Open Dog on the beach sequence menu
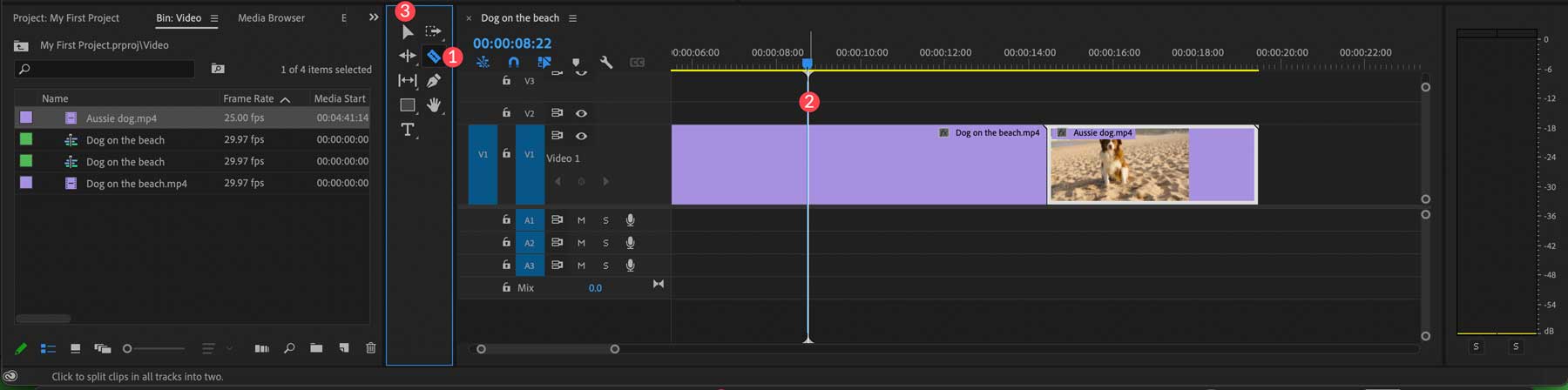The height and width of the screenshot is (390, 1568). [x=572, y=18]
